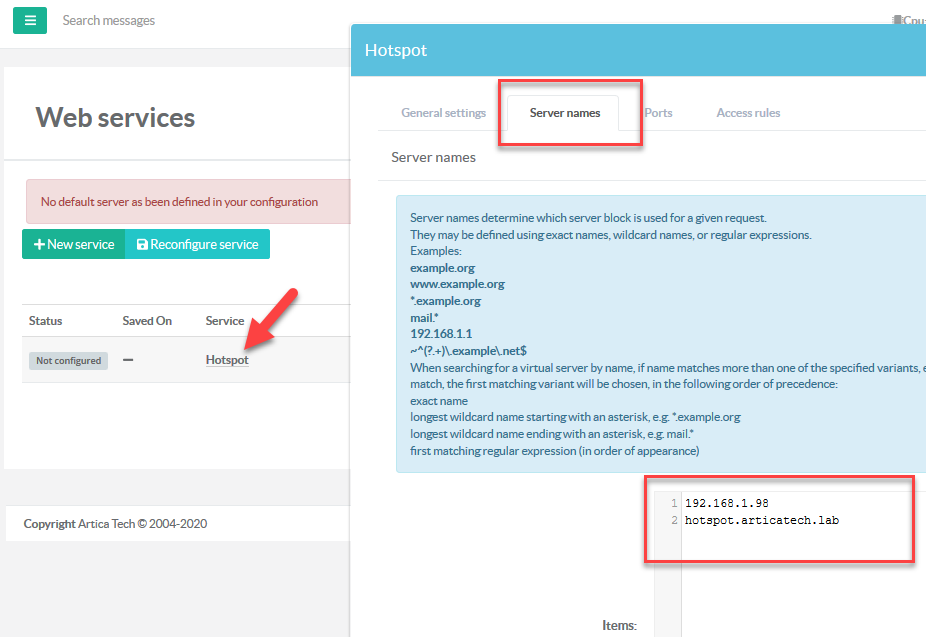
Task: Click the No default server warning banner
Action: tap(180, 202)
